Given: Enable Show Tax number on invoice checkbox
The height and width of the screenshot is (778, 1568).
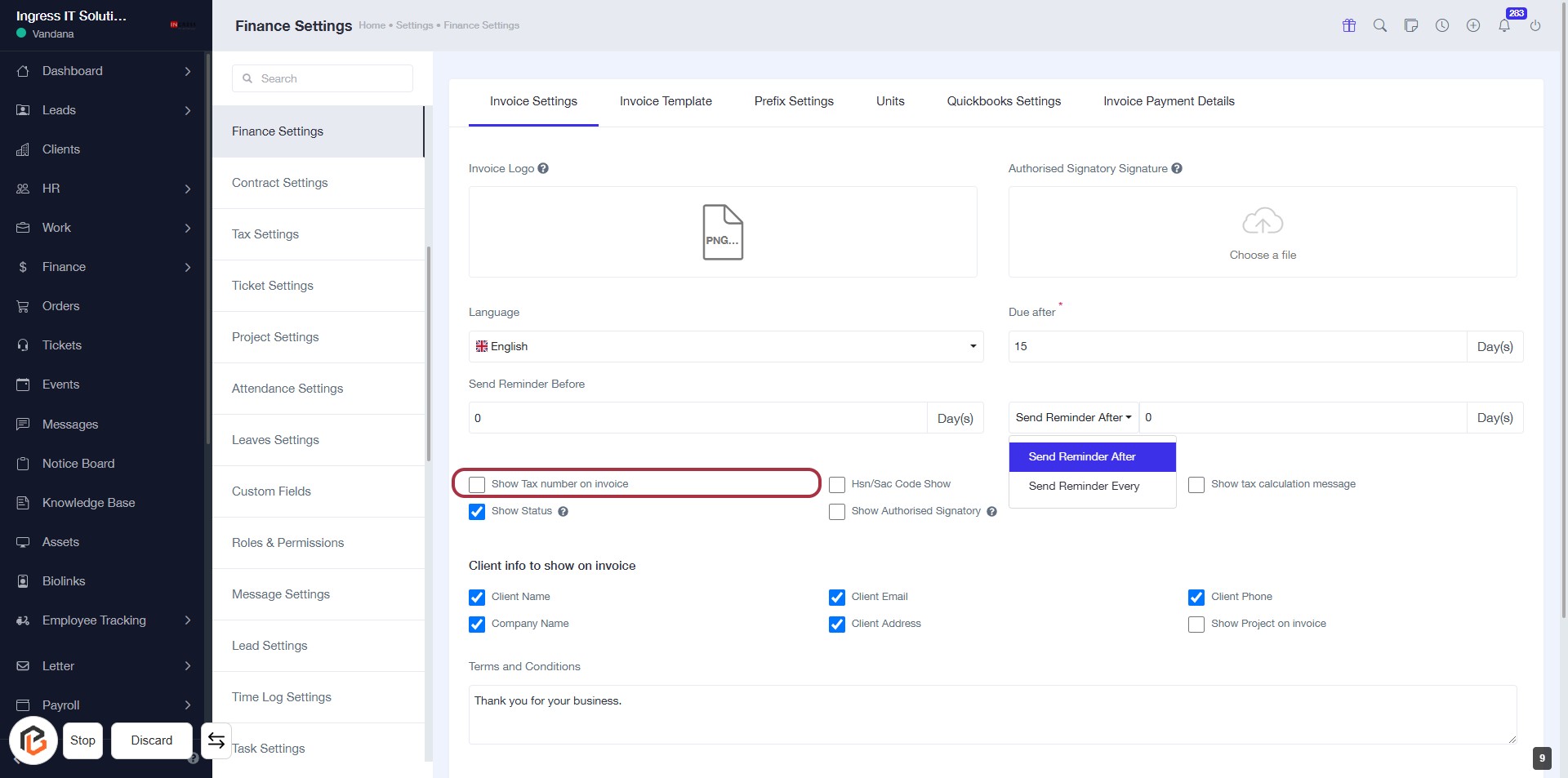Looking at the screenshot, I should 477,484.
